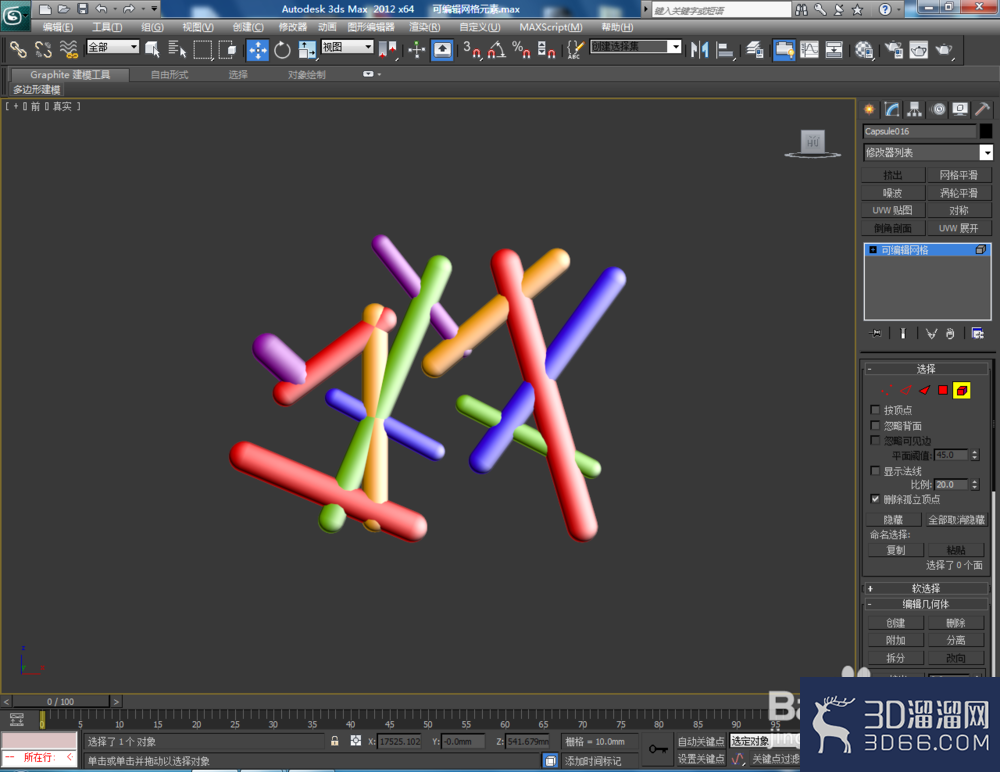Expand 可编辑网格 in modifier stack
Image resolution: width=1000 pixels, height=772 pixels.
pos(872,249)
